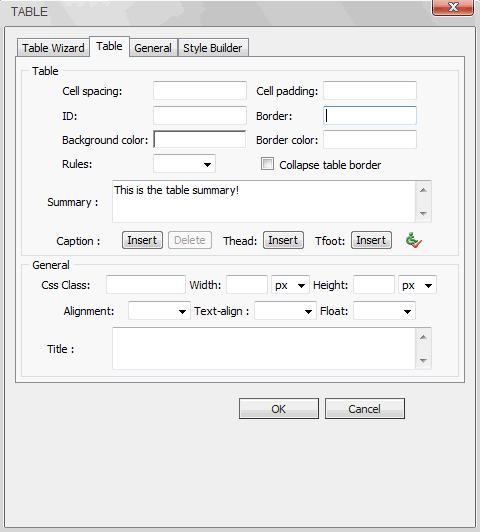Open the General tab

click(x=153, y=48)
